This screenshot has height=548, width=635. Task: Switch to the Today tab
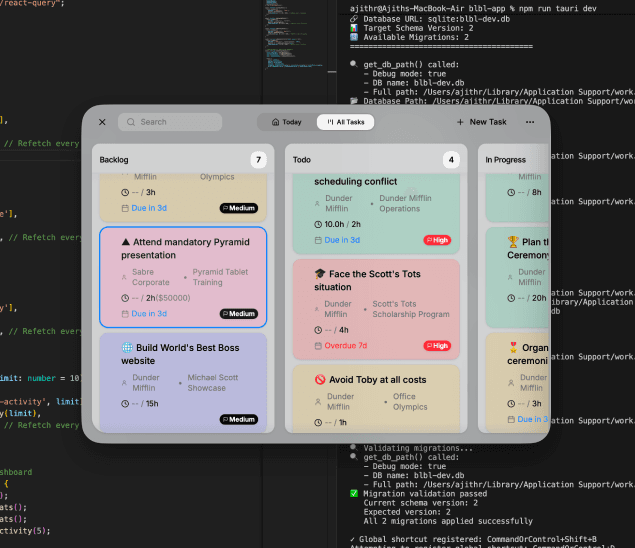(x=286, y=122)
